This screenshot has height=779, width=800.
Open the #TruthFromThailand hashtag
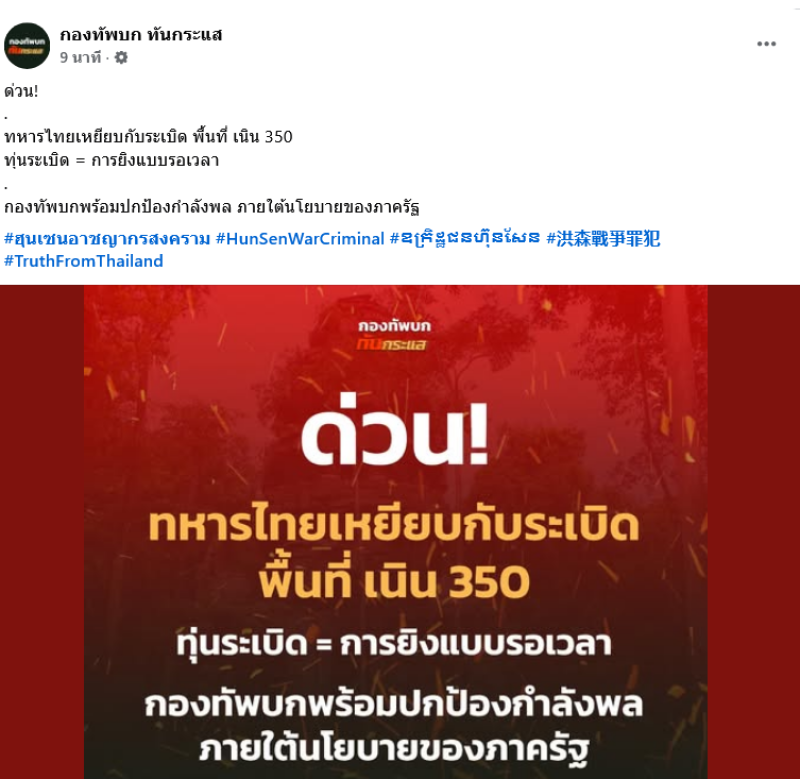[x=84, y=261]
